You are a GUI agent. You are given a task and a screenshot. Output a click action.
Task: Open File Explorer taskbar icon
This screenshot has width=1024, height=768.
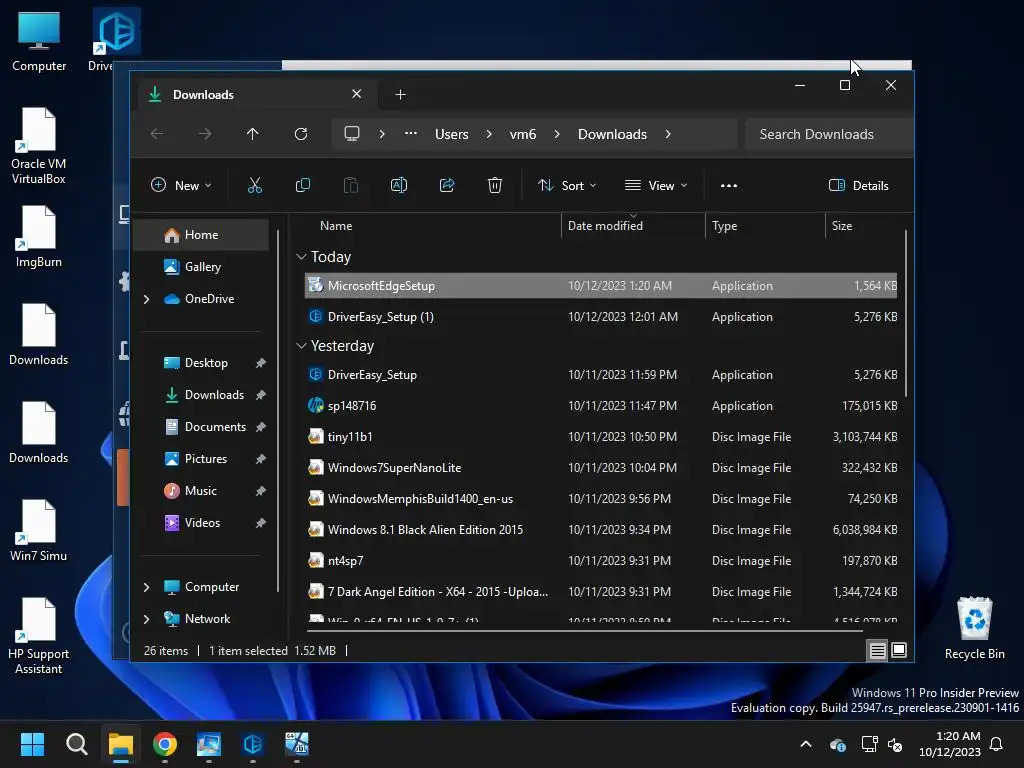(x=121, y=744)
